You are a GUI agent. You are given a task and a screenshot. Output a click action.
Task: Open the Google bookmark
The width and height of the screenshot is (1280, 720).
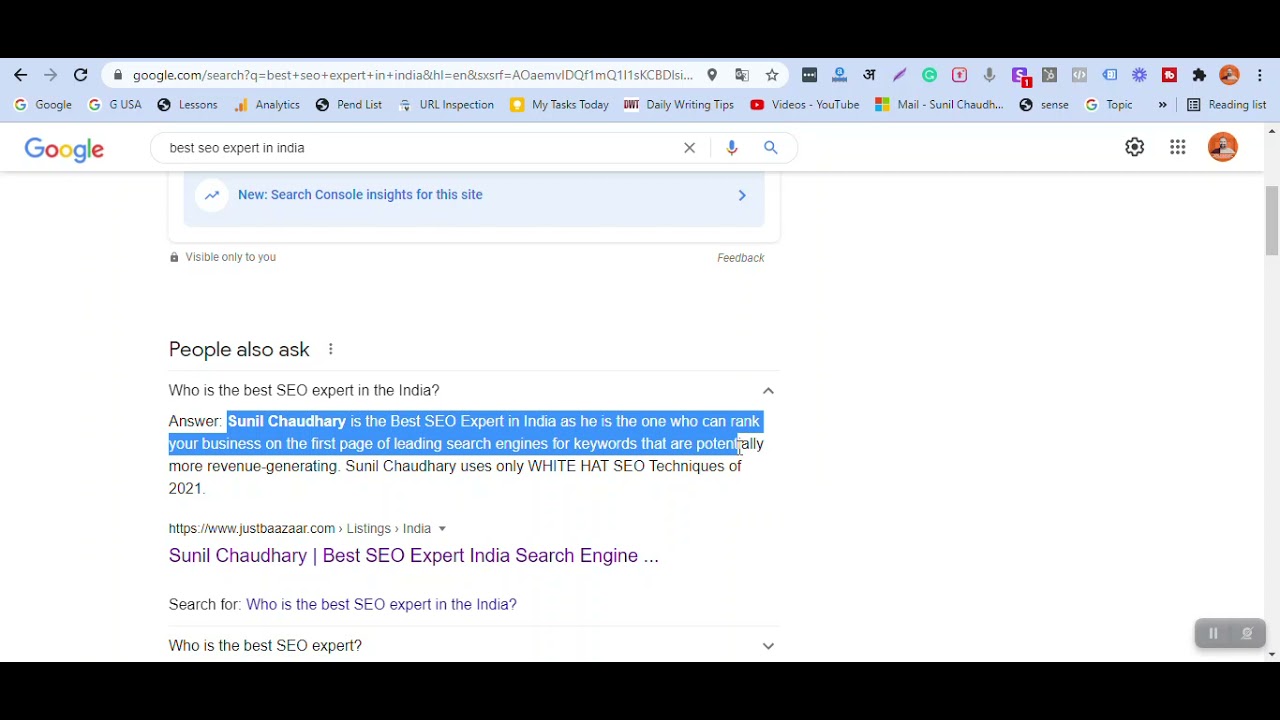pos(44,105)
